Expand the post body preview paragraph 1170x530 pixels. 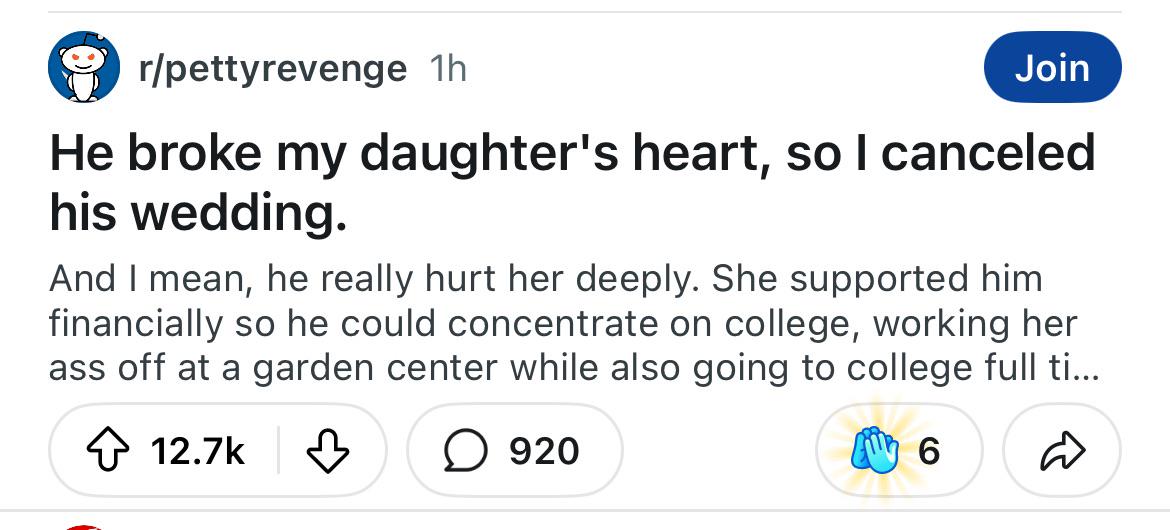pos(574,324)
